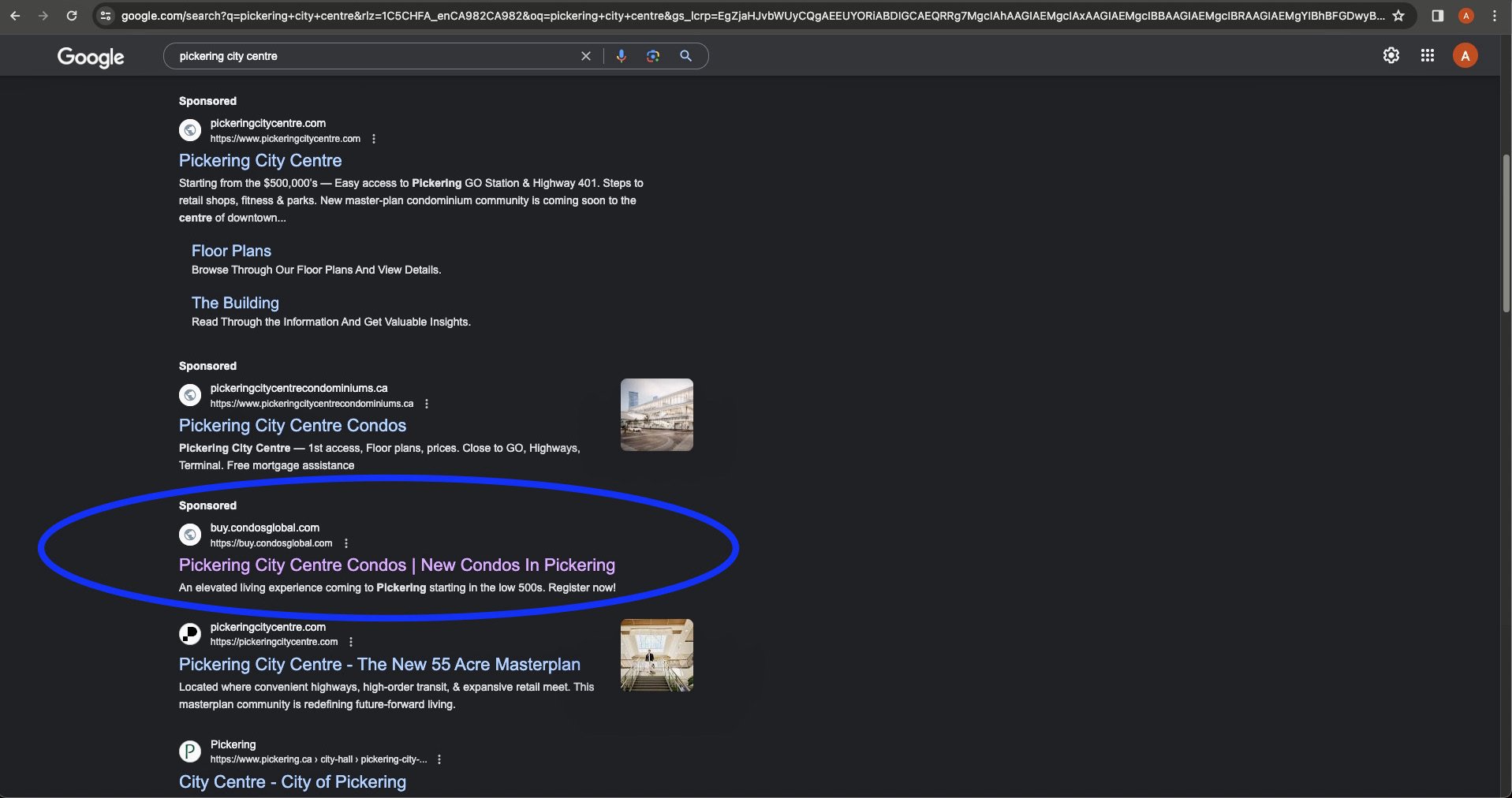
Task: Open Google account avatar on results page
Action: pos(1465,55)
